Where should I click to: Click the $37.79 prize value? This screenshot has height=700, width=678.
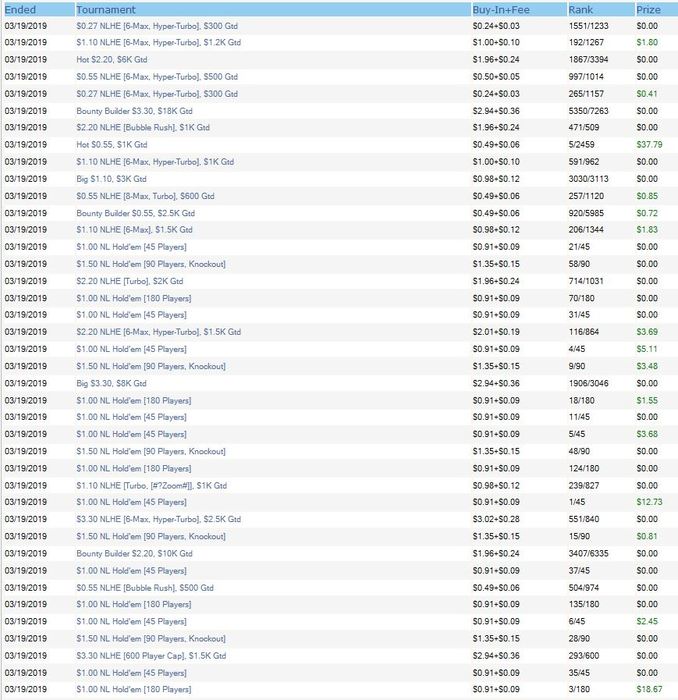point(649,145)
